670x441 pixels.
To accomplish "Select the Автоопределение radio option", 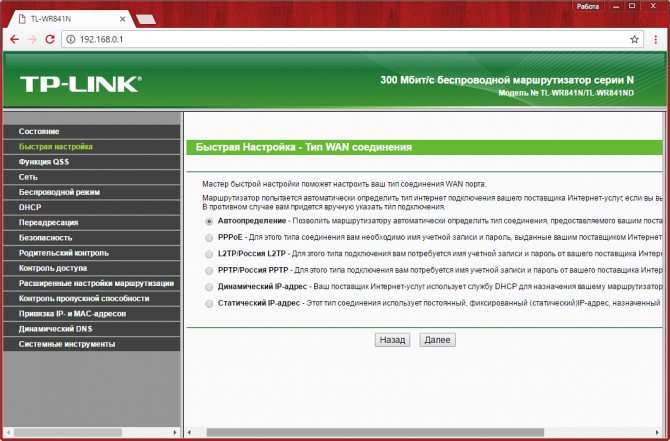I will coord(209,222).
